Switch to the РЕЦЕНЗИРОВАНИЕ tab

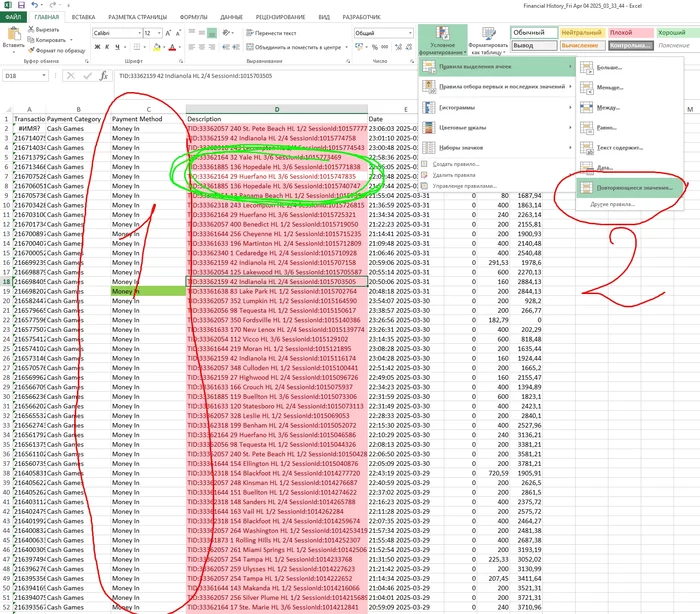tap(280, 17)
